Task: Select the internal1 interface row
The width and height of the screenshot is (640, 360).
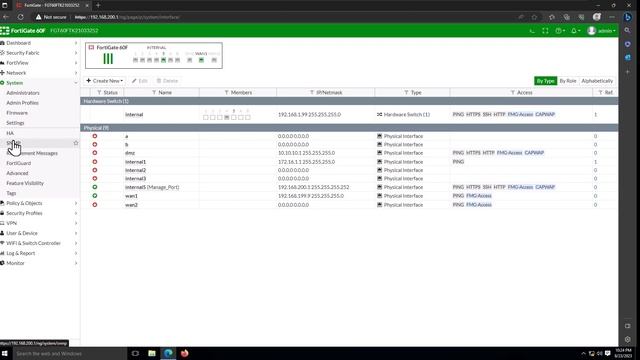Action: point(349,162)
